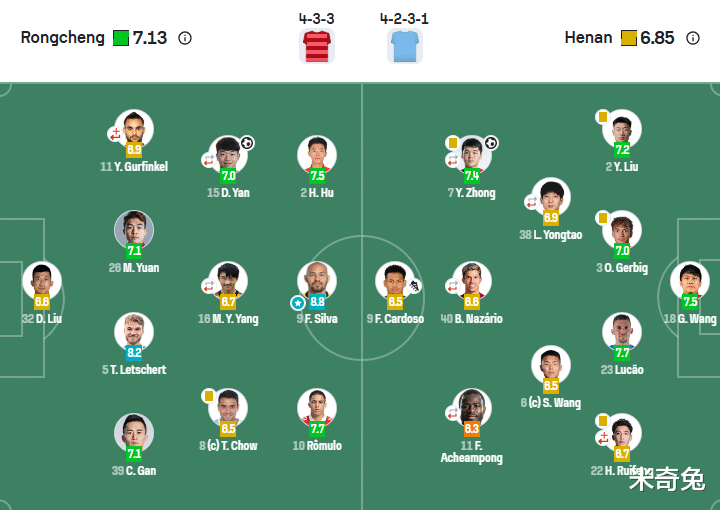Click the info icon beside Rongcheng's 7.13 rating
The image size is (720, 510).
point(185,38)
